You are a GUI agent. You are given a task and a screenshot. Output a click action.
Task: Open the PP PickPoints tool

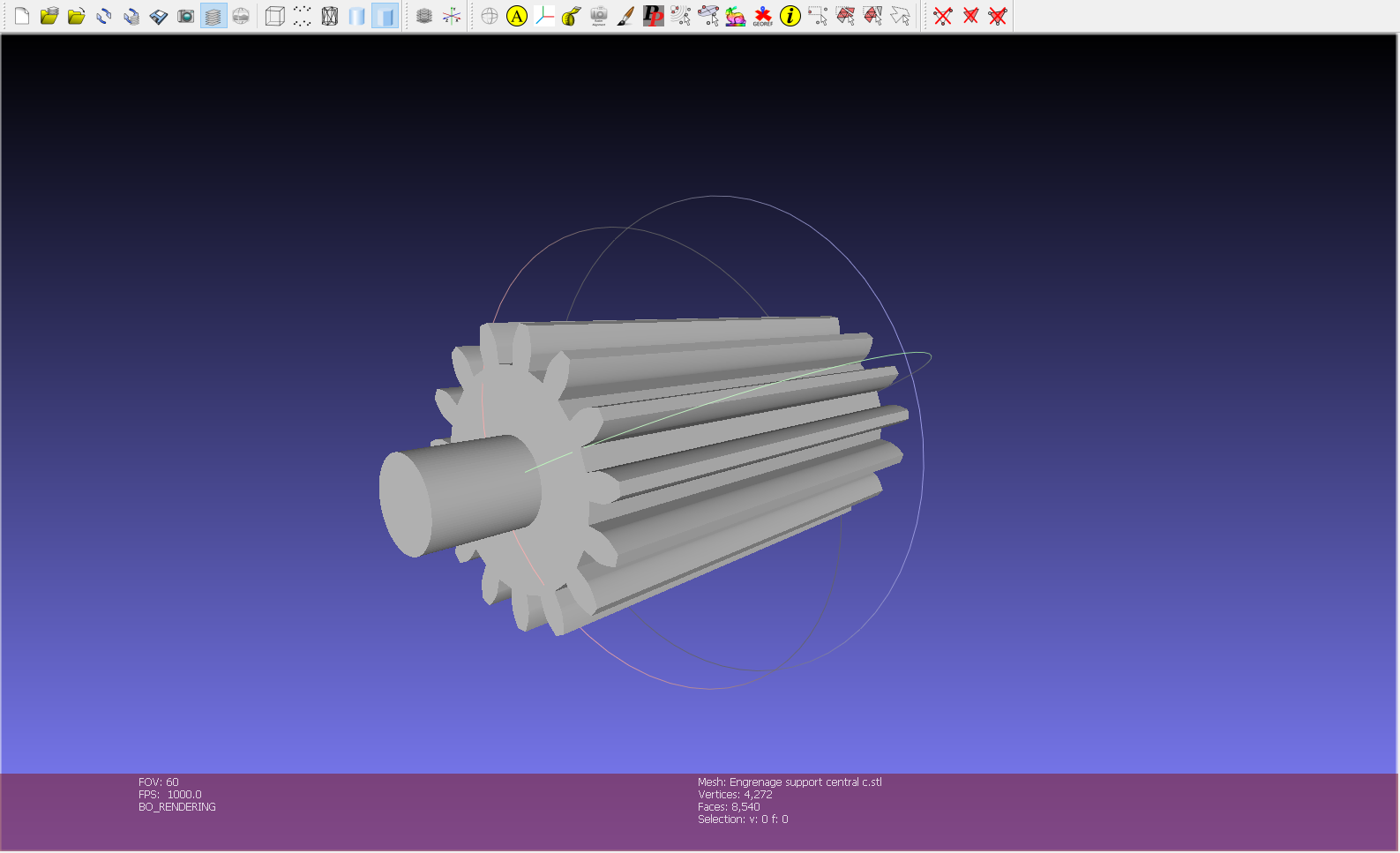[653, 16]
